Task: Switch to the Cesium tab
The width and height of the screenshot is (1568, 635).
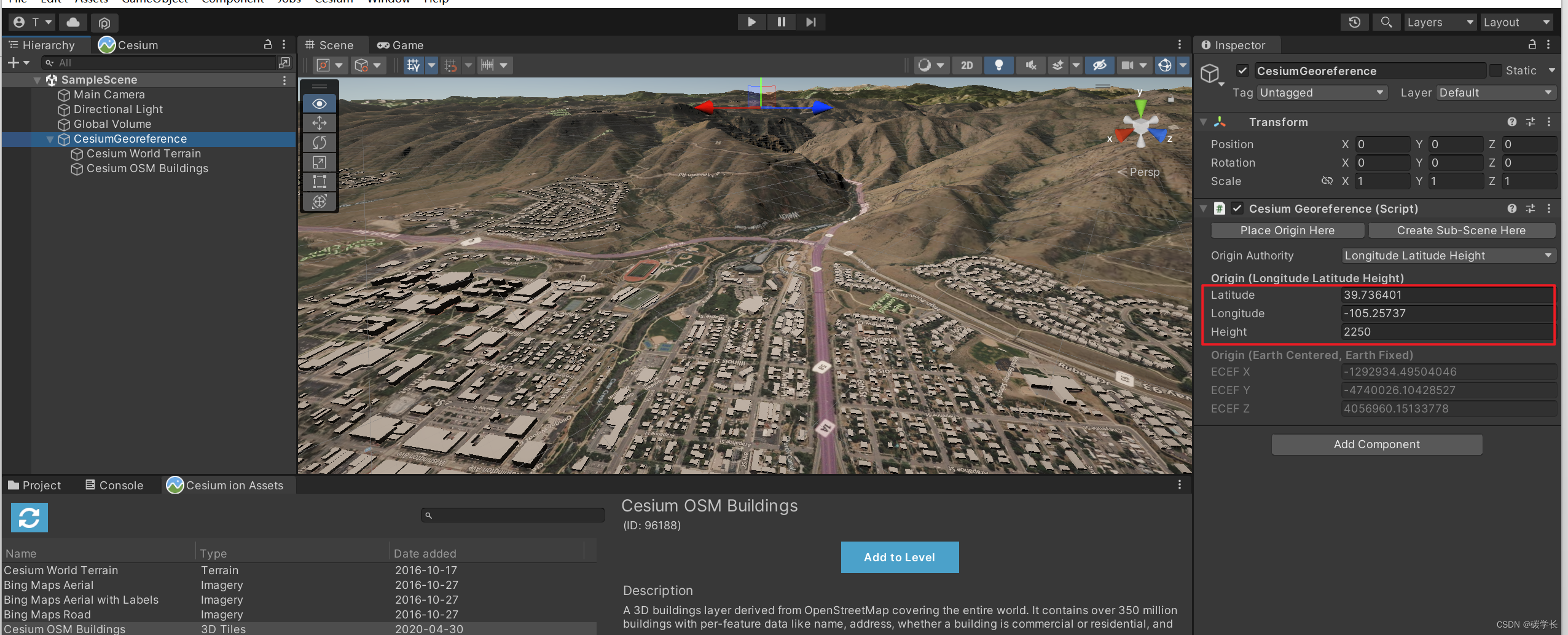Action: tap(128, 45)
